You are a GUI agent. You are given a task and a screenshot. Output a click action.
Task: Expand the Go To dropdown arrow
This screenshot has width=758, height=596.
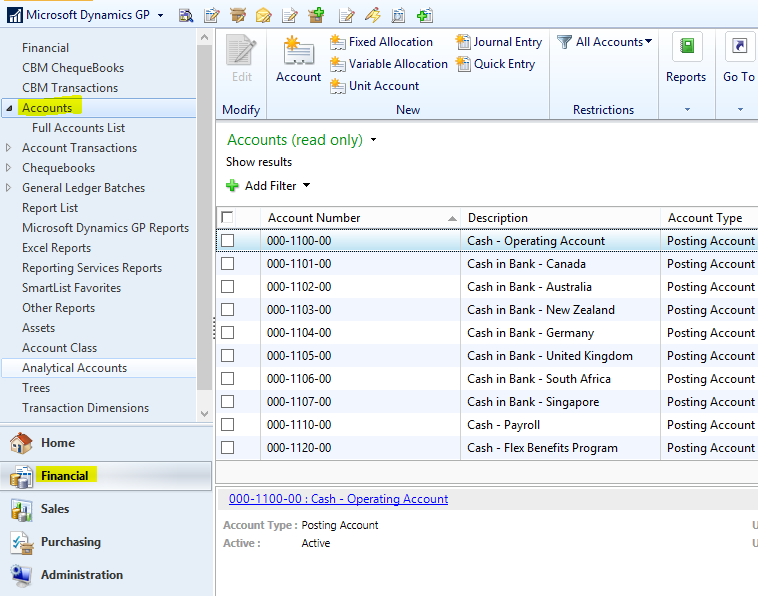[740, 110]
